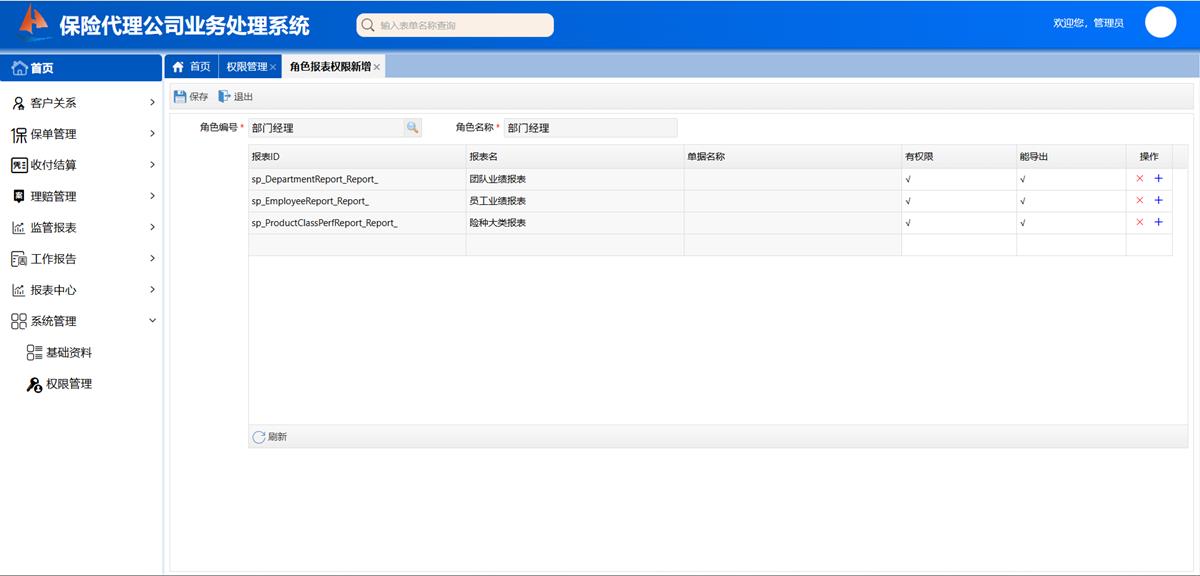Go to the 首页 home tab
This screenshot has height=576, width=1200.
coord(191,67)
